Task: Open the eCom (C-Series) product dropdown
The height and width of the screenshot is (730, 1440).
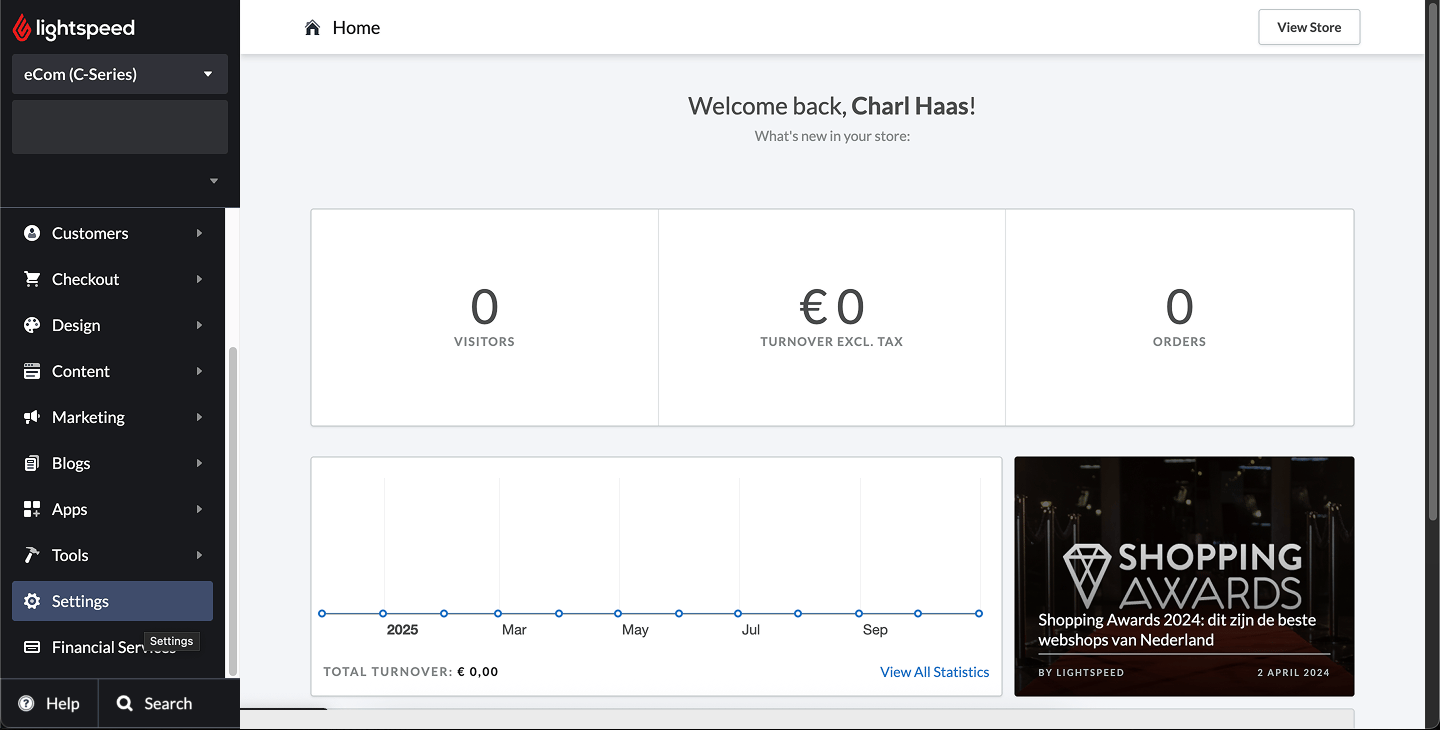Action: (120, 74)
